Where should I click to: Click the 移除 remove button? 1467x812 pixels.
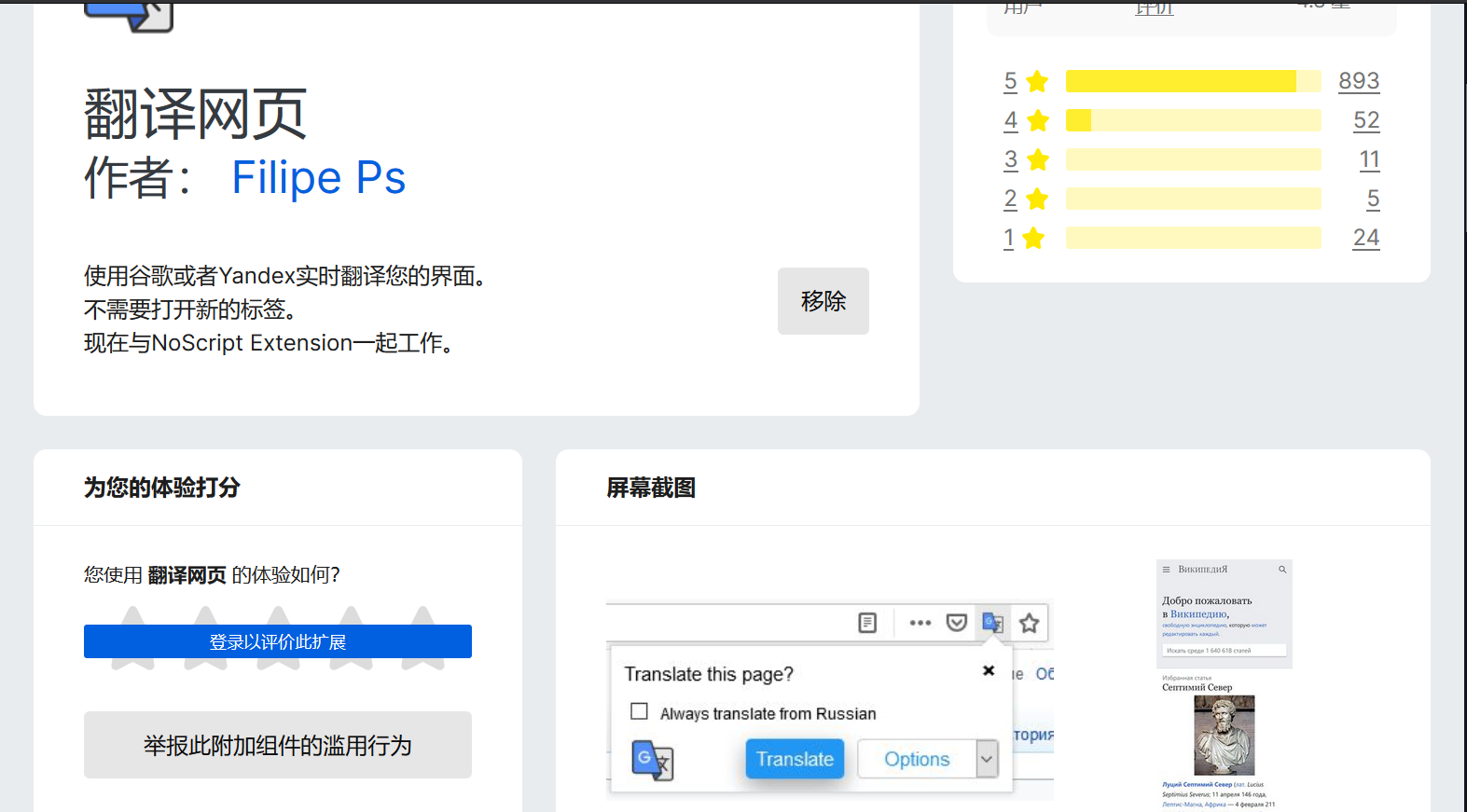823,301
